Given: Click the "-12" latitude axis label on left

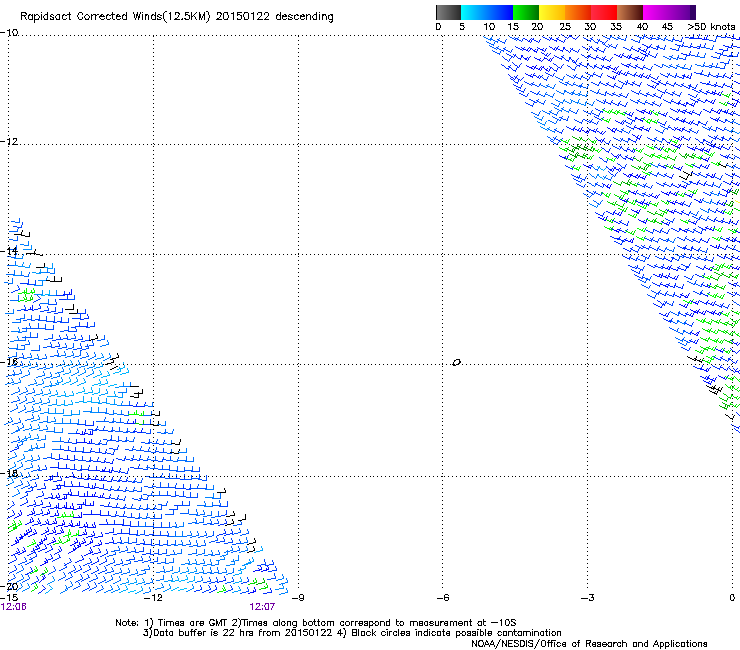Looking at the screenshot, I should click(x=9, y=142).
